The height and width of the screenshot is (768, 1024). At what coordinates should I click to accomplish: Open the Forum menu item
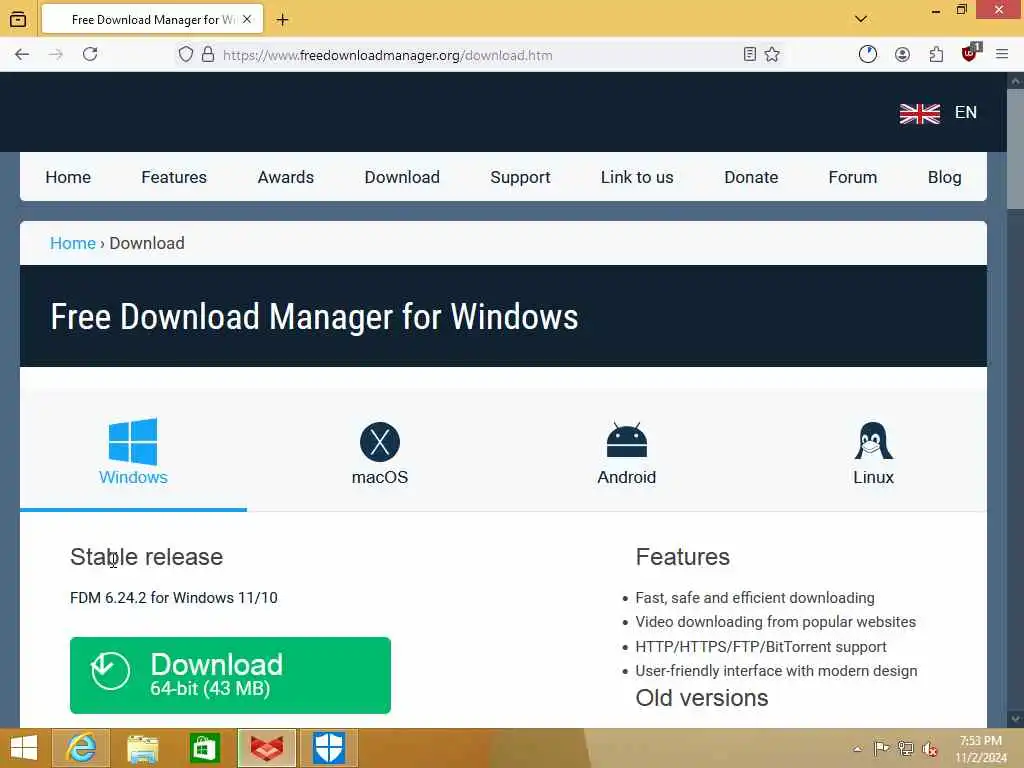pyautogui.click(x=852, y=177)
